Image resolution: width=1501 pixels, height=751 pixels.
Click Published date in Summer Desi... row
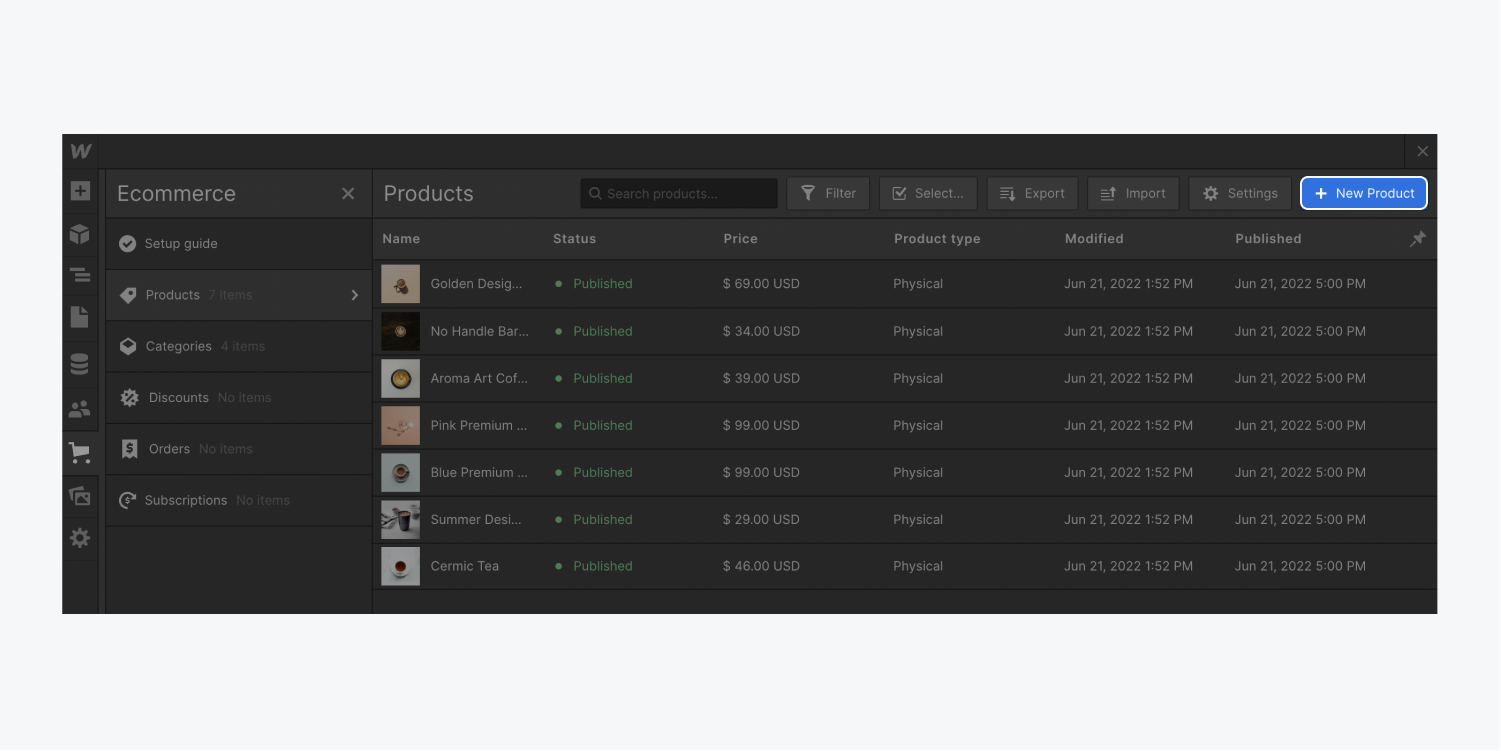click(1300, 519)
